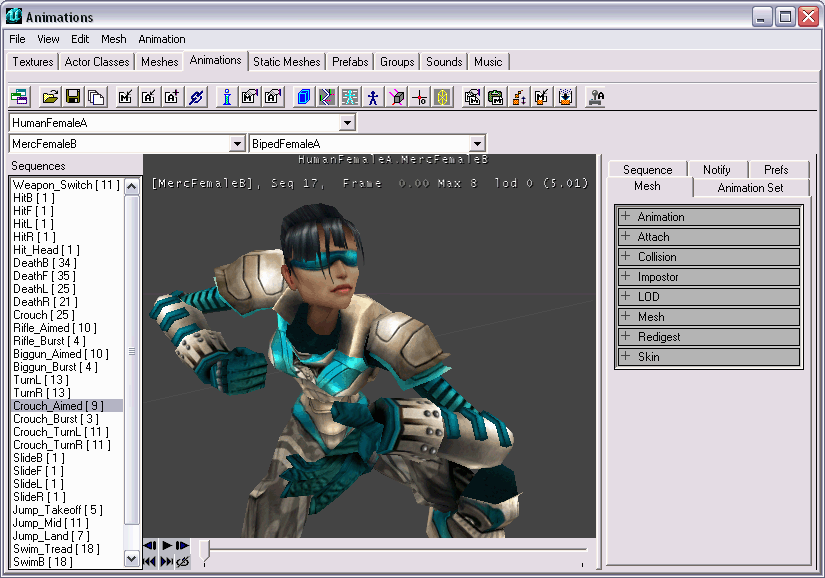Image resolution: width=825 pixels, height=578 pixels.
Task: Click the dock/undock browser icon at far left
Action: (19, 97)
